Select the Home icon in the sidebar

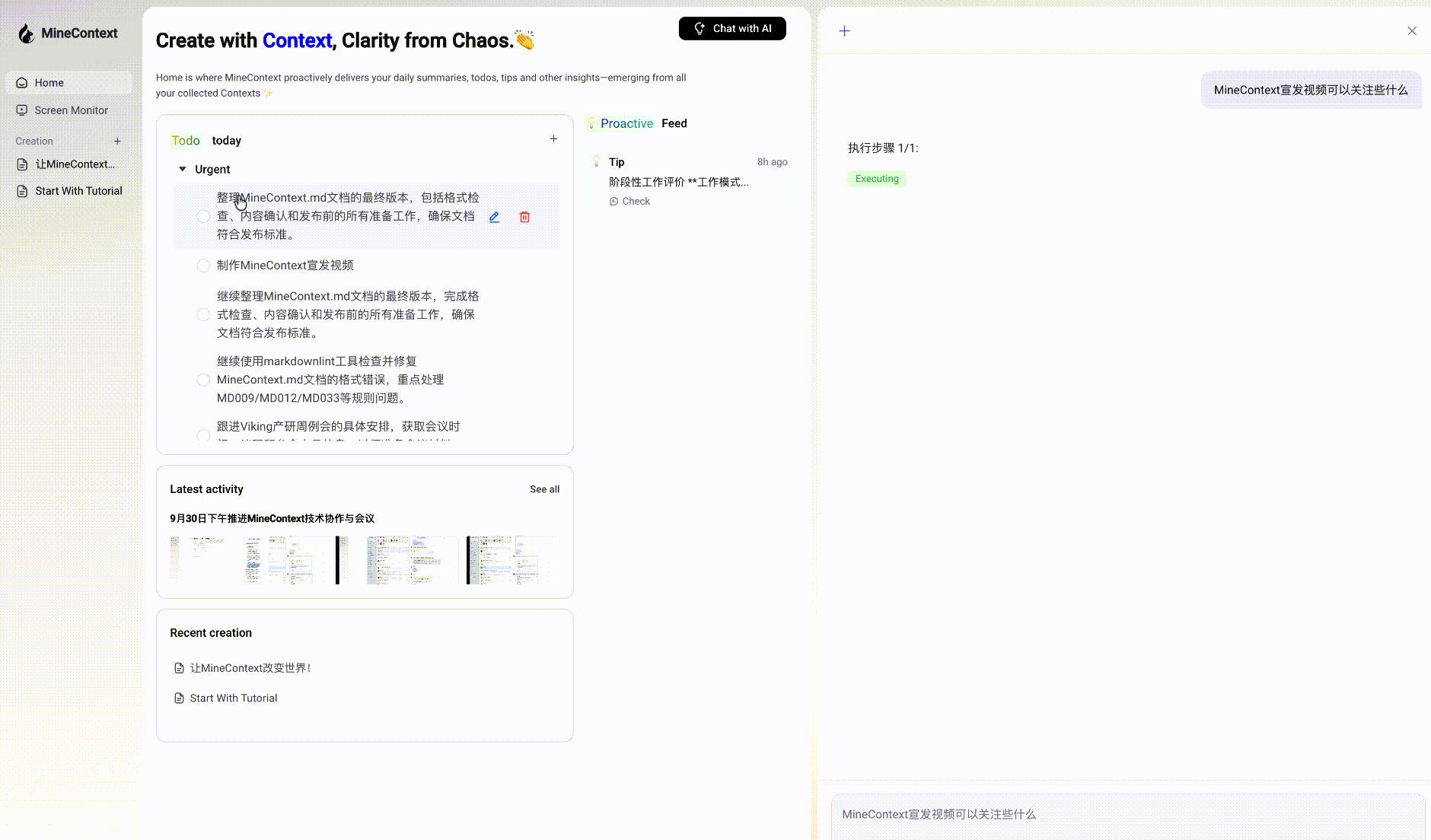(21, 82)
